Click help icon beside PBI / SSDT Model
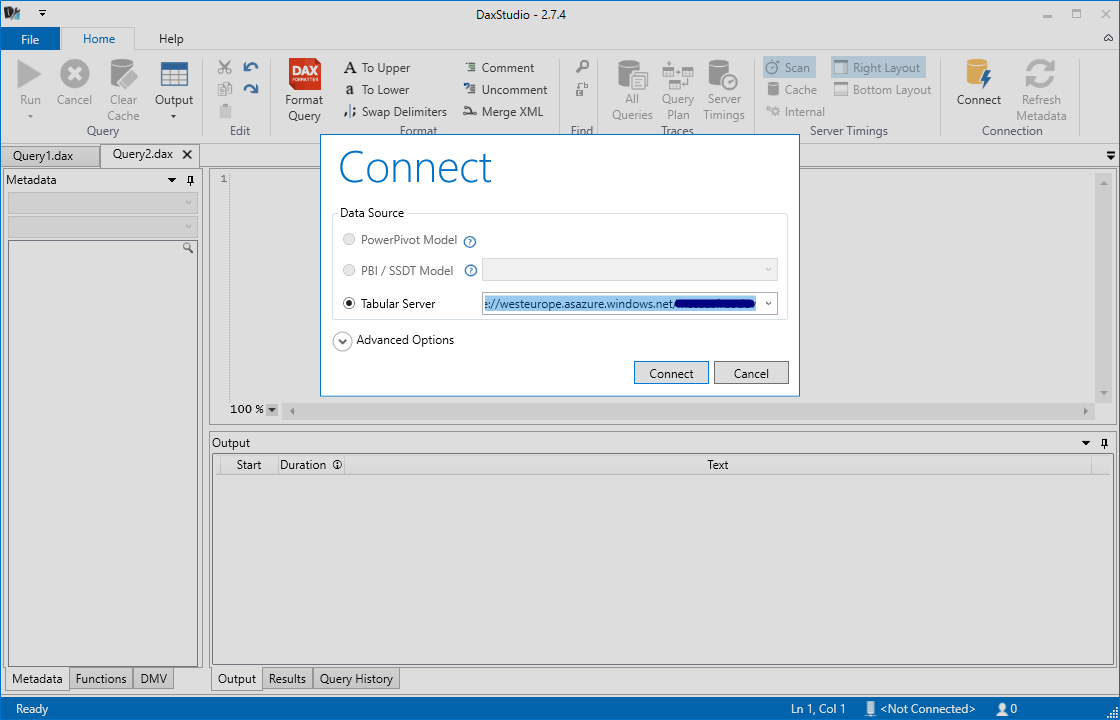 [470, 271]
